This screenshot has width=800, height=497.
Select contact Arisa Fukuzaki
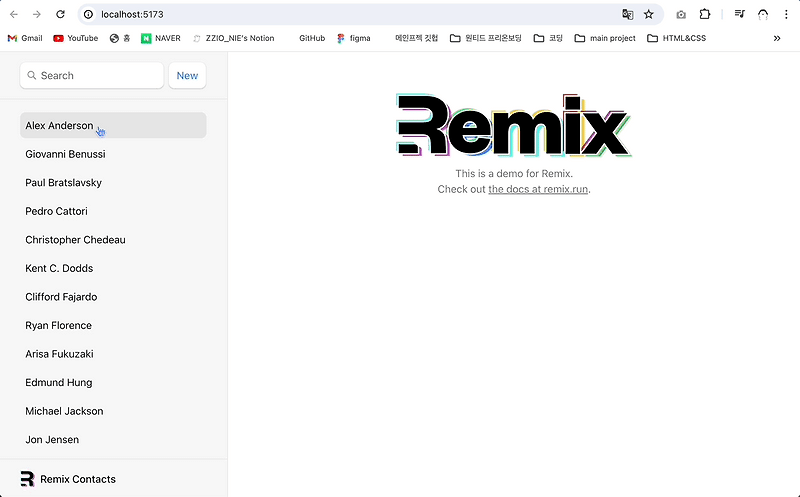[113, 354]
